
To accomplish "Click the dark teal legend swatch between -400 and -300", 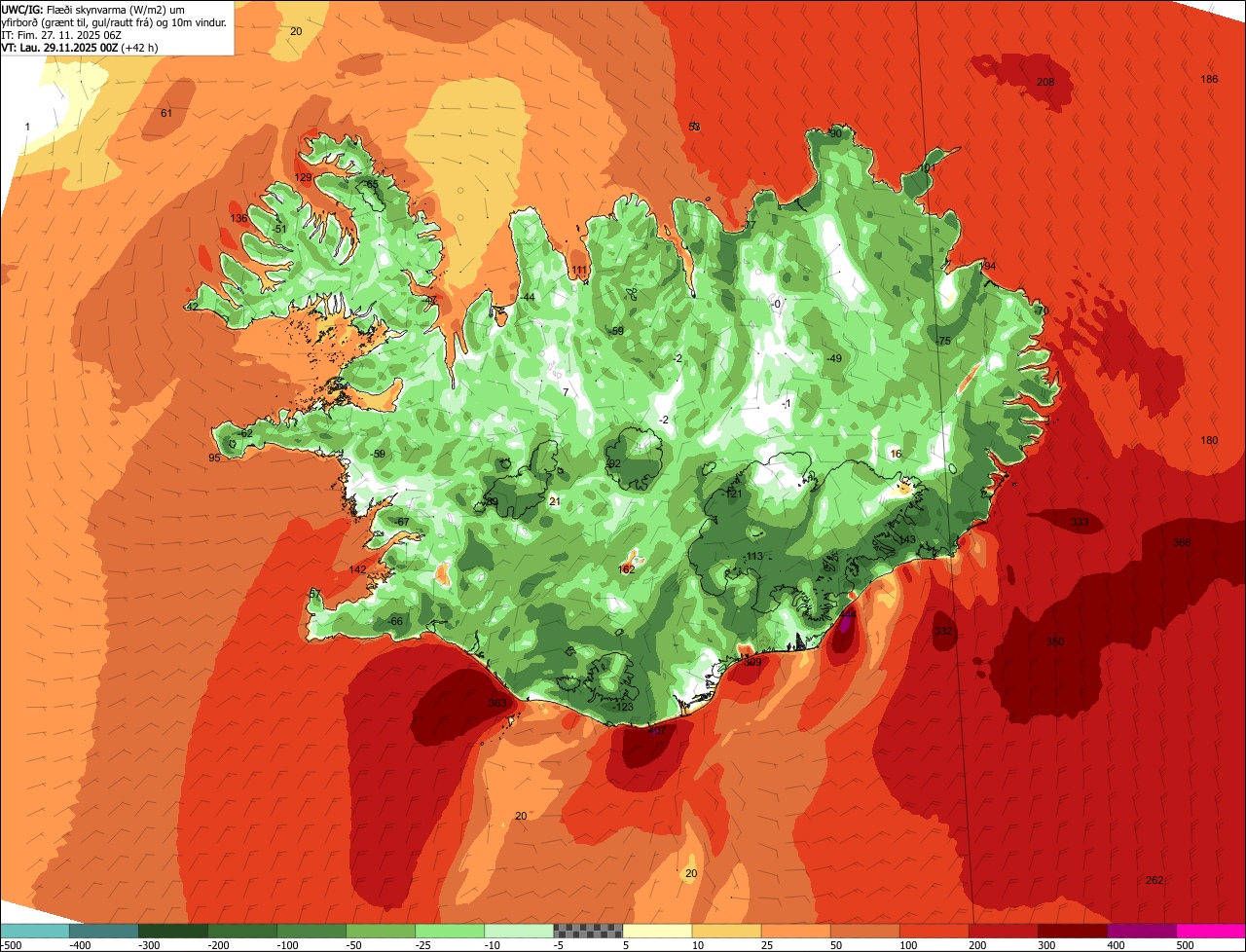I will [103, 931].
